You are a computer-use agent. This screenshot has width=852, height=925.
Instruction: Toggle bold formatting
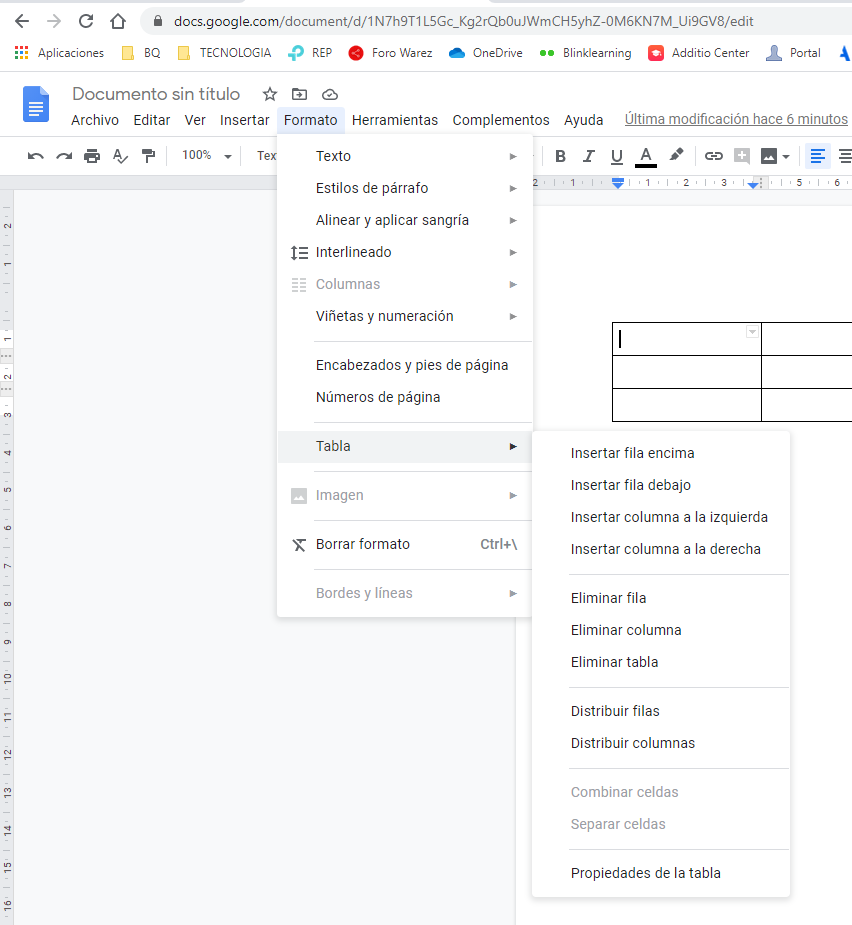tap(560, 156)
